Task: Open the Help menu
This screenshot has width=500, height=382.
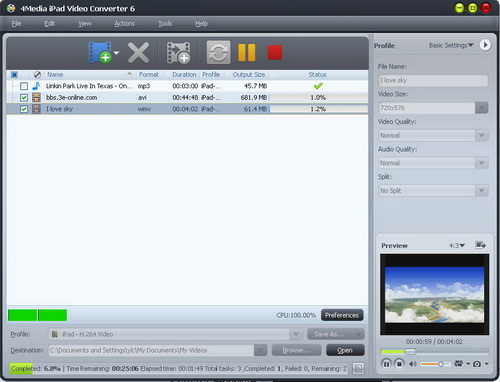Action: pos(201,24)
